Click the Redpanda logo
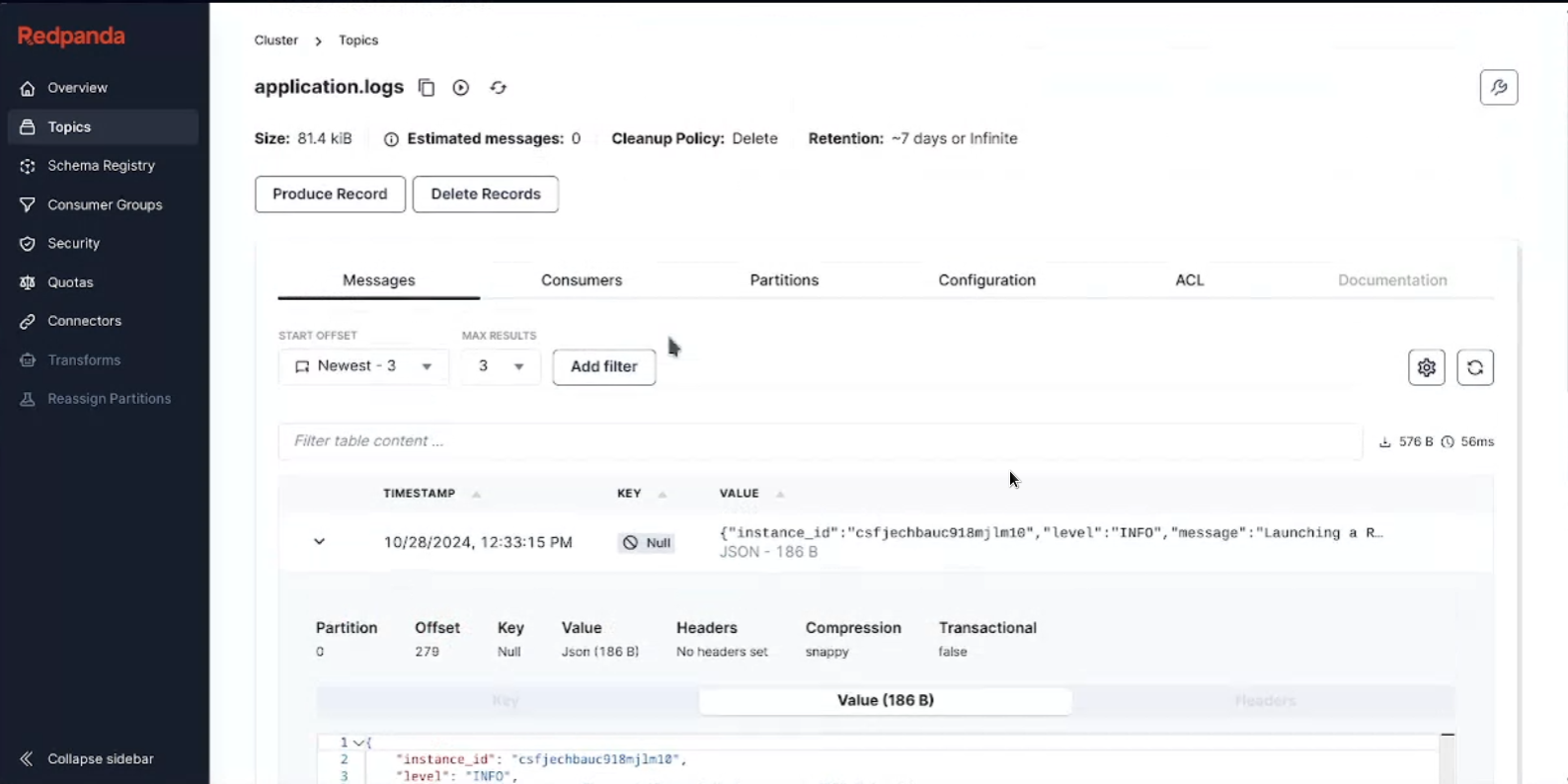This screenshot has height=784, width=1568. point(71,37)
